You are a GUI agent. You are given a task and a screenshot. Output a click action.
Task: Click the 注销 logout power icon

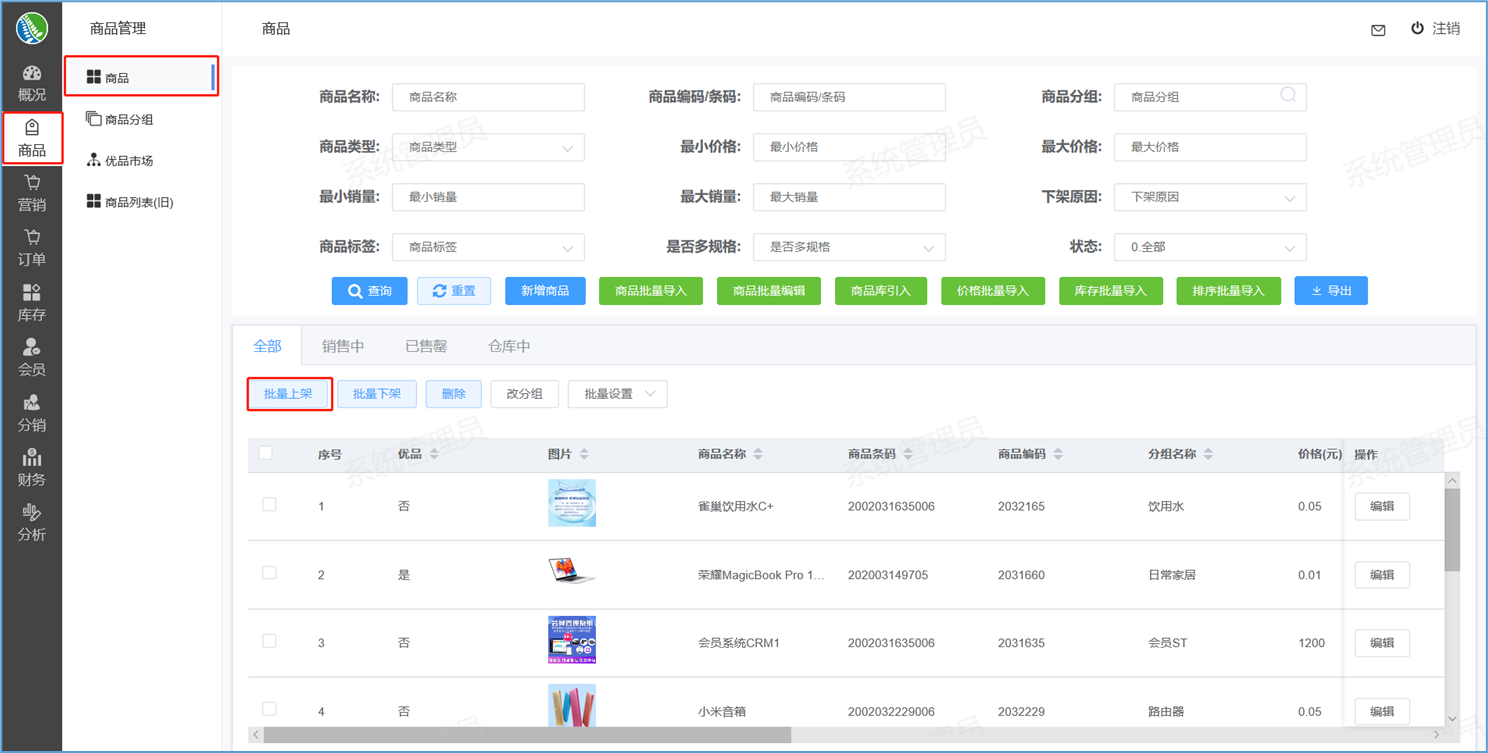(1417, 29)
